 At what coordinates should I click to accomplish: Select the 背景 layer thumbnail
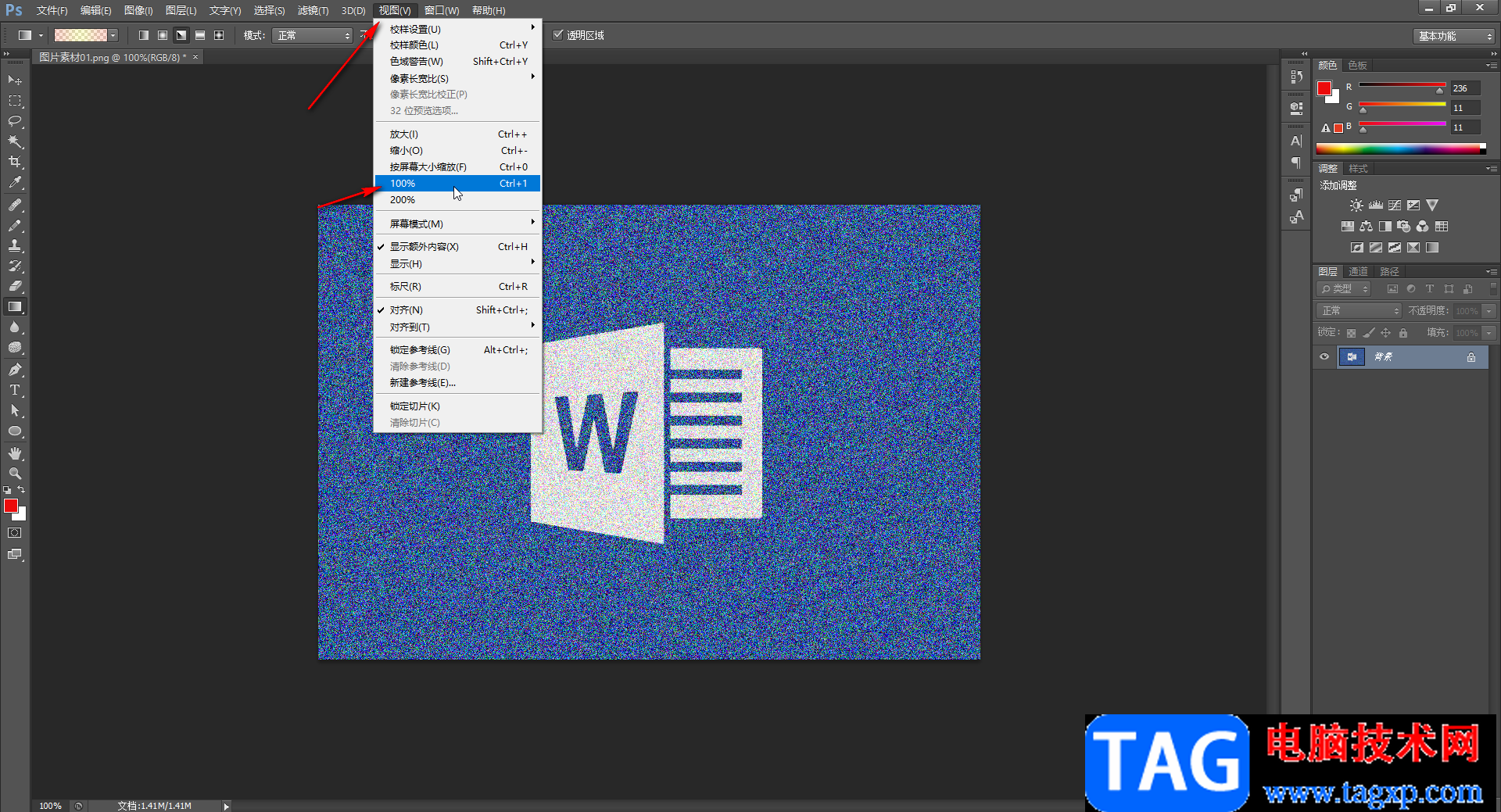[1352, 357]
